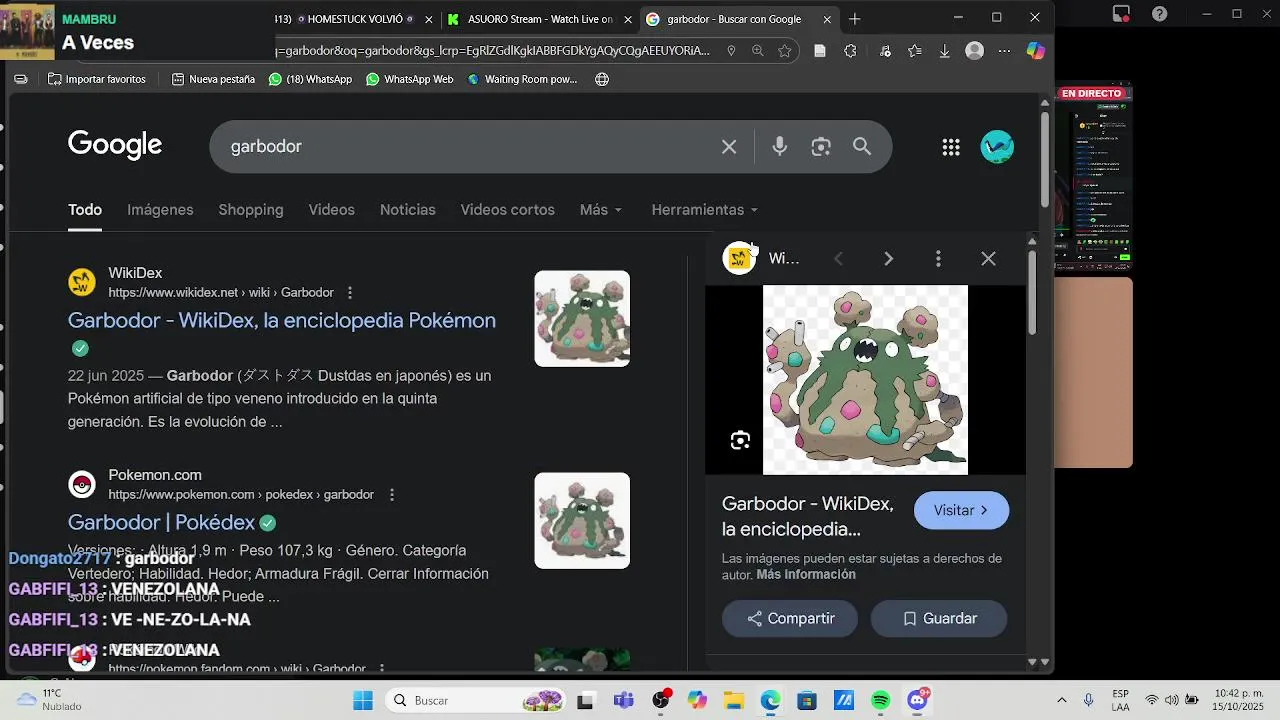The image size is (1280, 720).
Task: Focus the Google search input field
Action: tap(470, 147)
